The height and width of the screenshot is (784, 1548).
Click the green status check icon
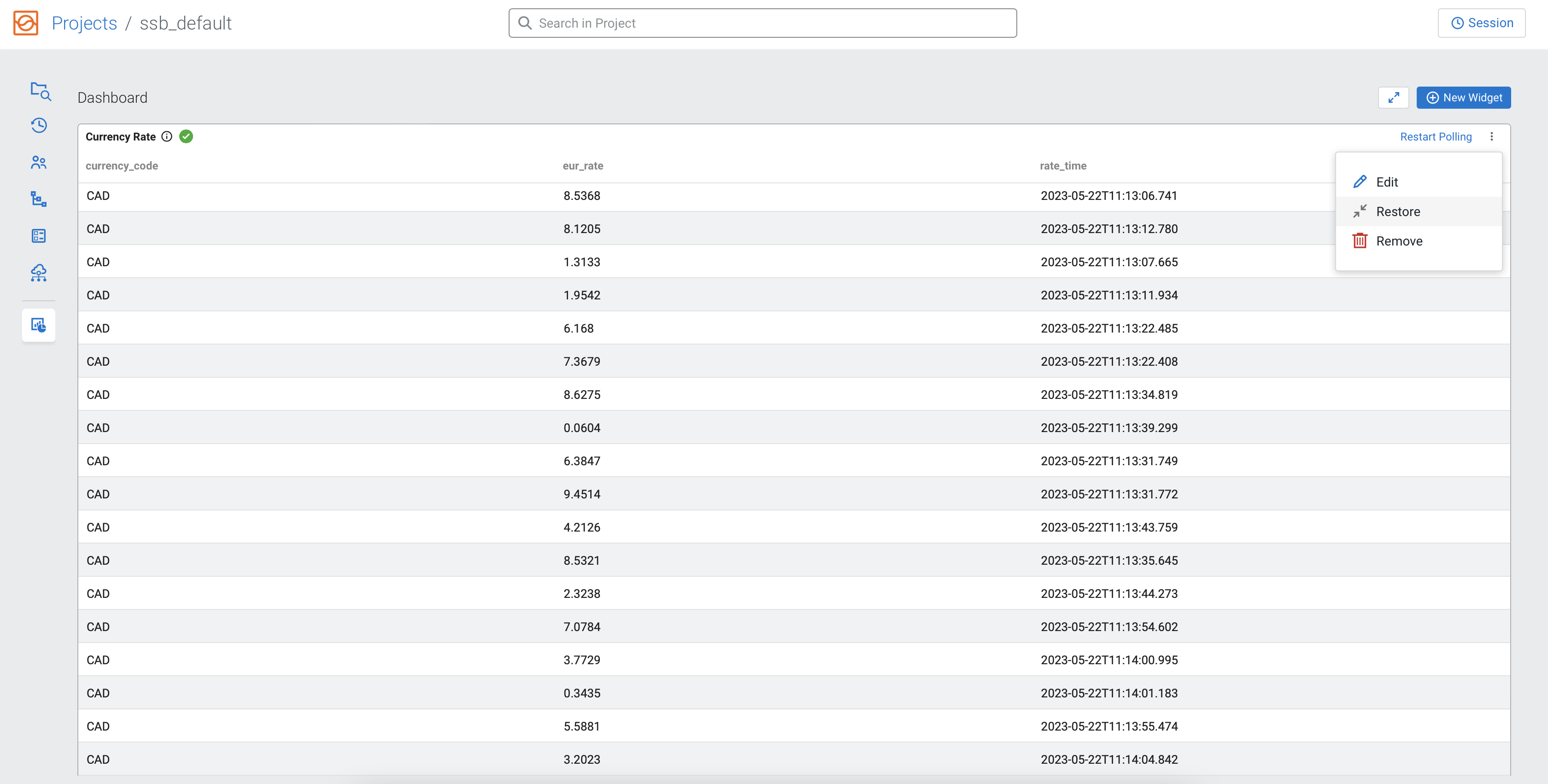coord(186,136)
